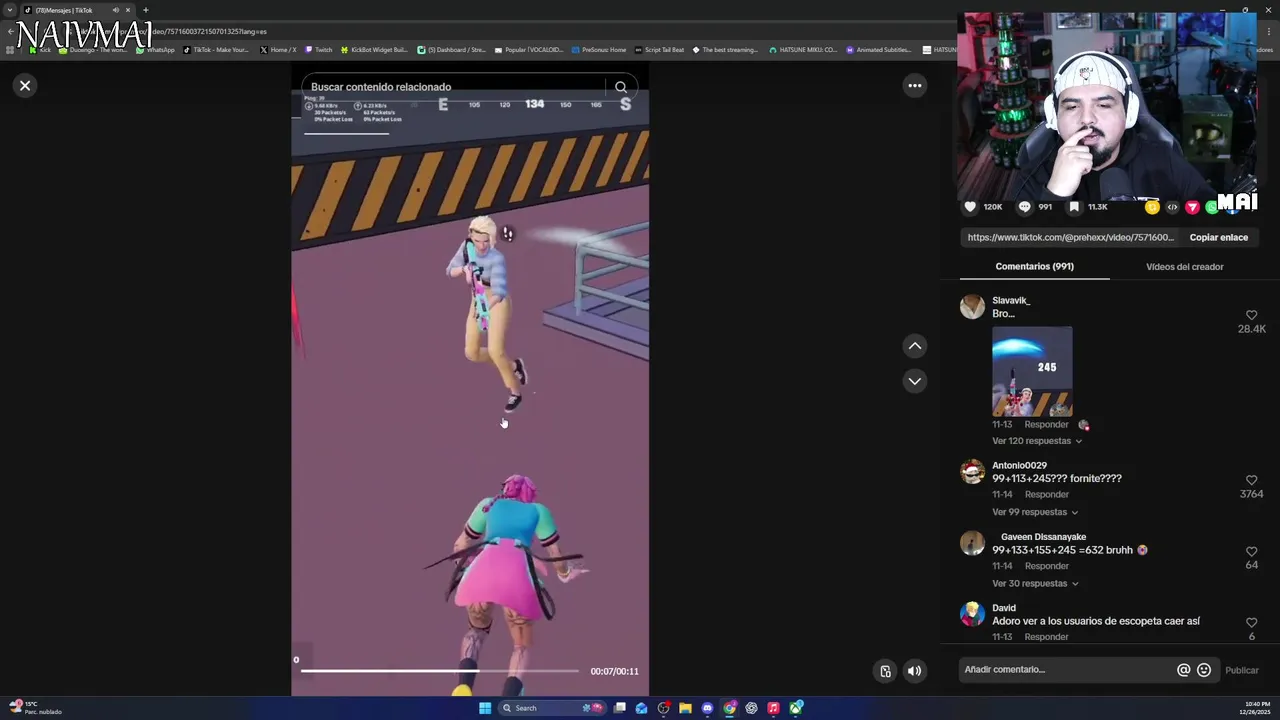Open Slavavik_ commenter profile avatar
The image size is (1280, 720).
(972, 307)
